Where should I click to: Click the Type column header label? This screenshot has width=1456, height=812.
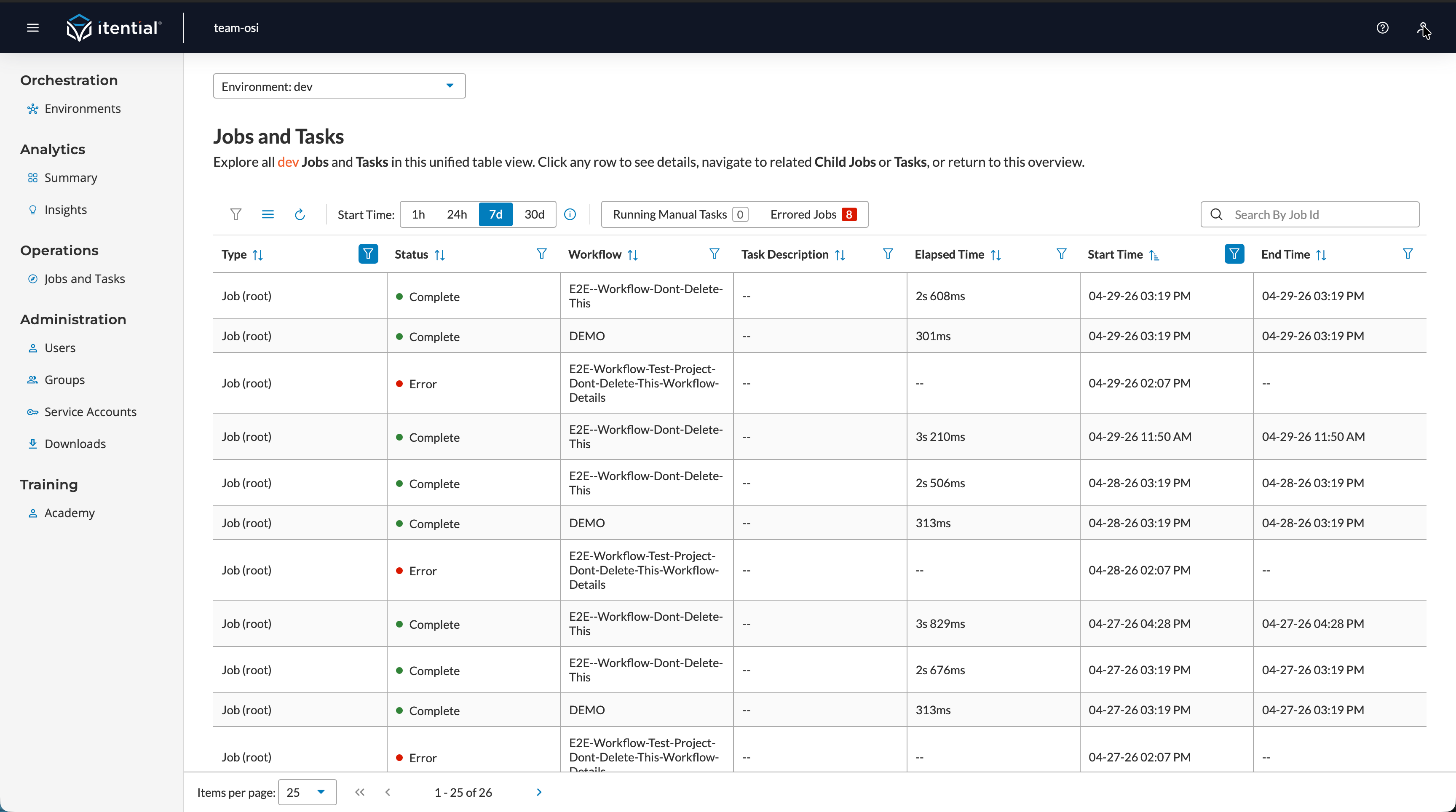234,254
